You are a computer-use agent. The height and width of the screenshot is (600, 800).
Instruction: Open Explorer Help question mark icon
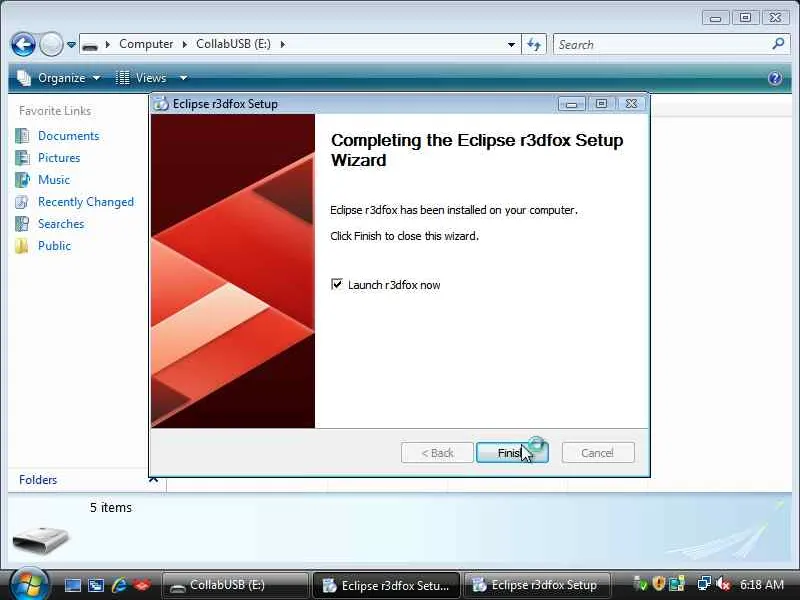pyautogui.click(x=775, y=78)
